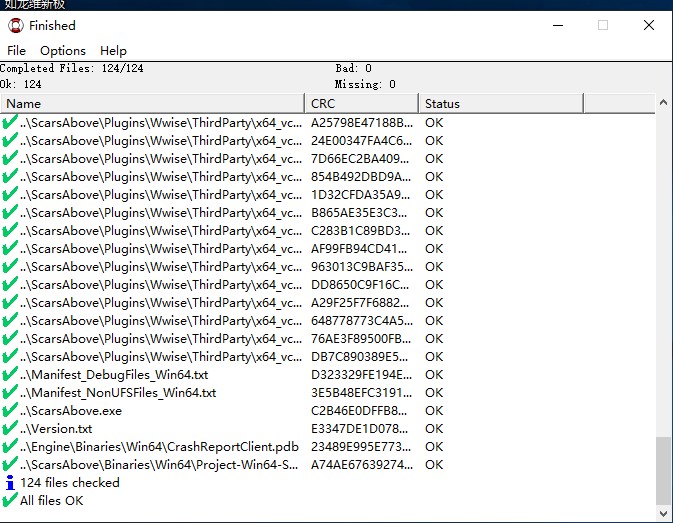Sort list by the Name column header
673x523 pixels.
tap(152, 104)
